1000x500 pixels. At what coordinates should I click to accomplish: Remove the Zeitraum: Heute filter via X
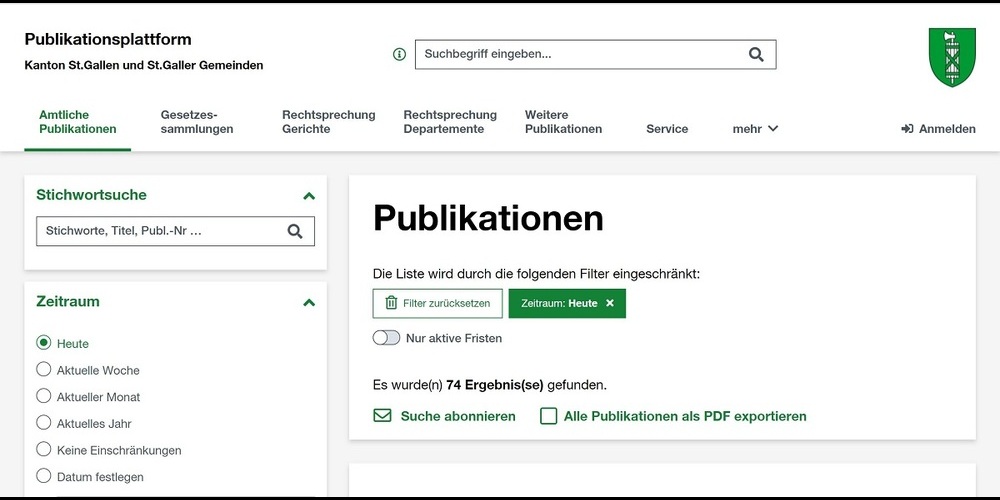610,304
